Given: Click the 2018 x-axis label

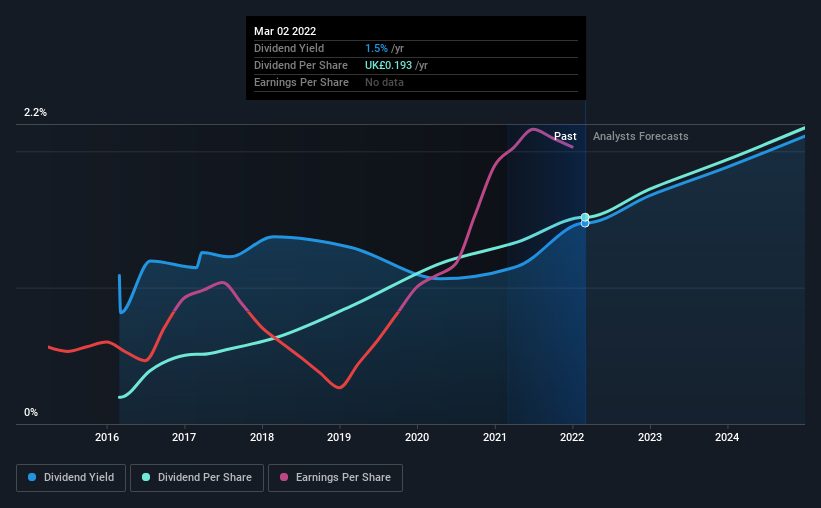Looking at the screenshot, I should click(262, 437).
